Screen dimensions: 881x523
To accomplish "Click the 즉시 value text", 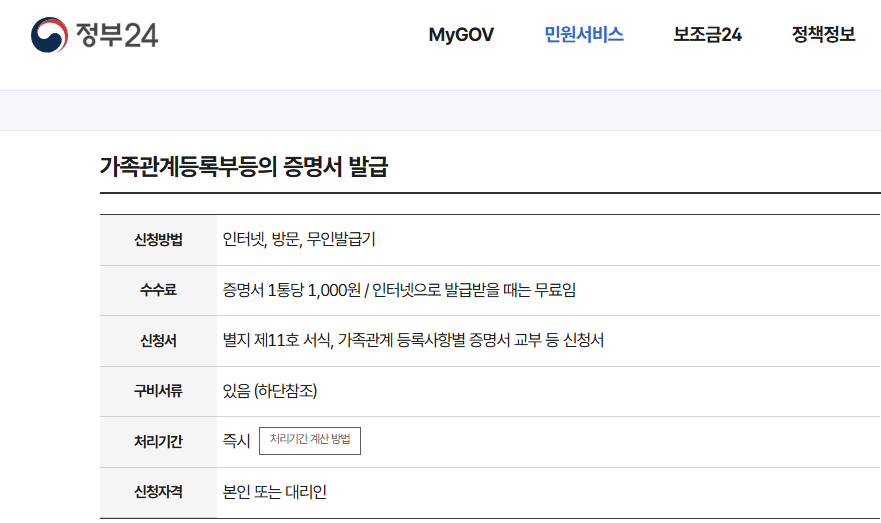I will (x=236, y=441).
